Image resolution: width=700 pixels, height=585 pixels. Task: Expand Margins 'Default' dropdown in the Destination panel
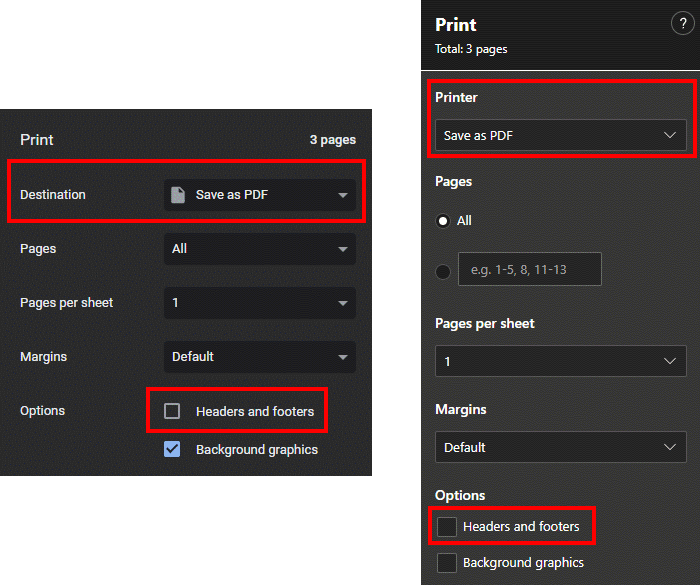point(259,357)
